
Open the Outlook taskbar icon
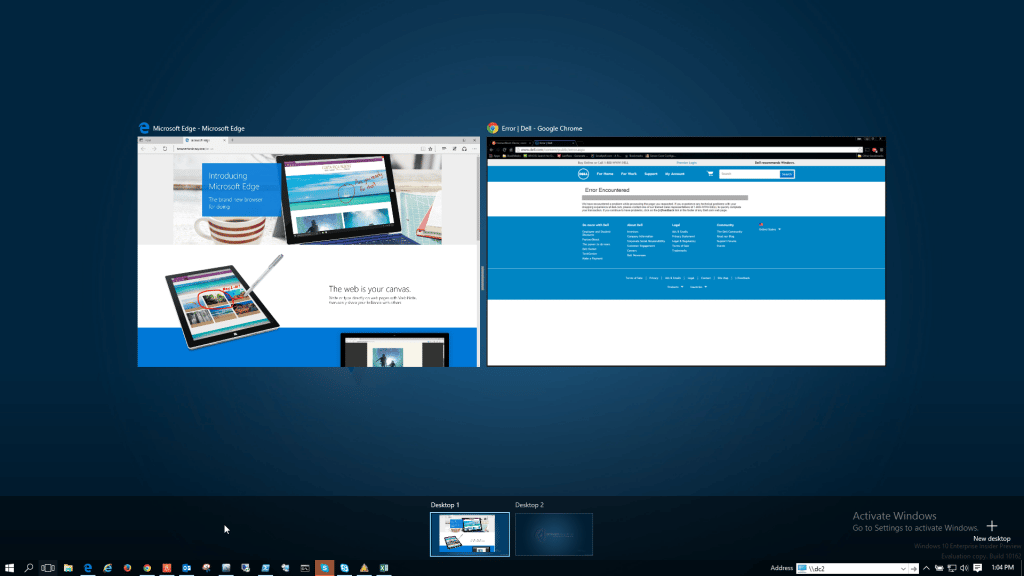(186, 568)
